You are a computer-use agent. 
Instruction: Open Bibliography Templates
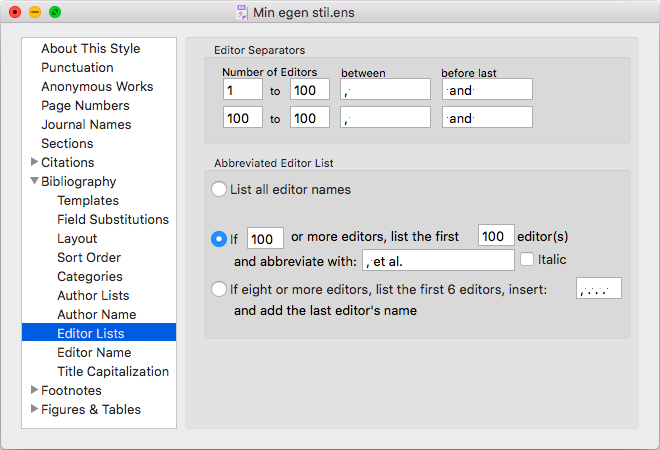(x=88, y=200)
